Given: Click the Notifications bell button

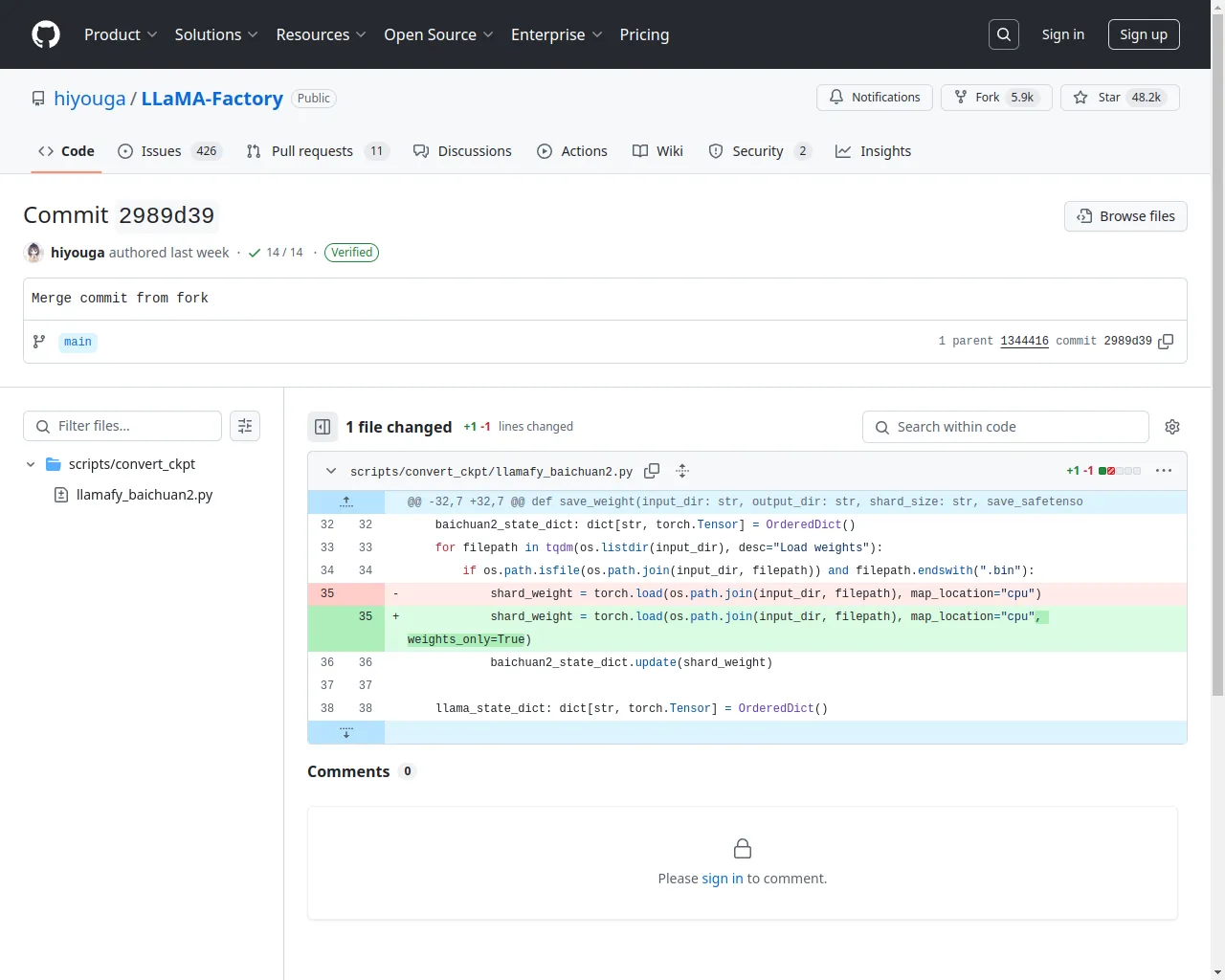Looking at the screenshot, I should [875, 98].
